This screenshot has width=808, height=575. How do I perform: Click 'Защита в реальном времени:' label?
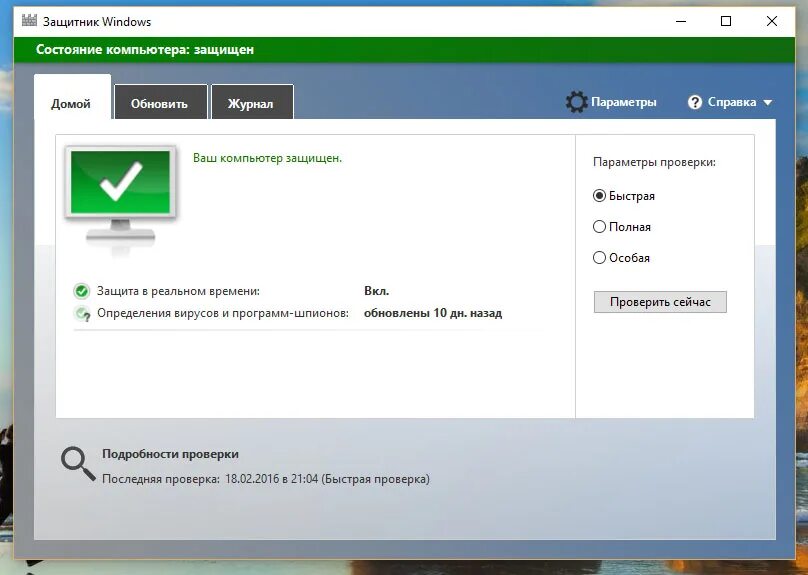click(178, 291)
